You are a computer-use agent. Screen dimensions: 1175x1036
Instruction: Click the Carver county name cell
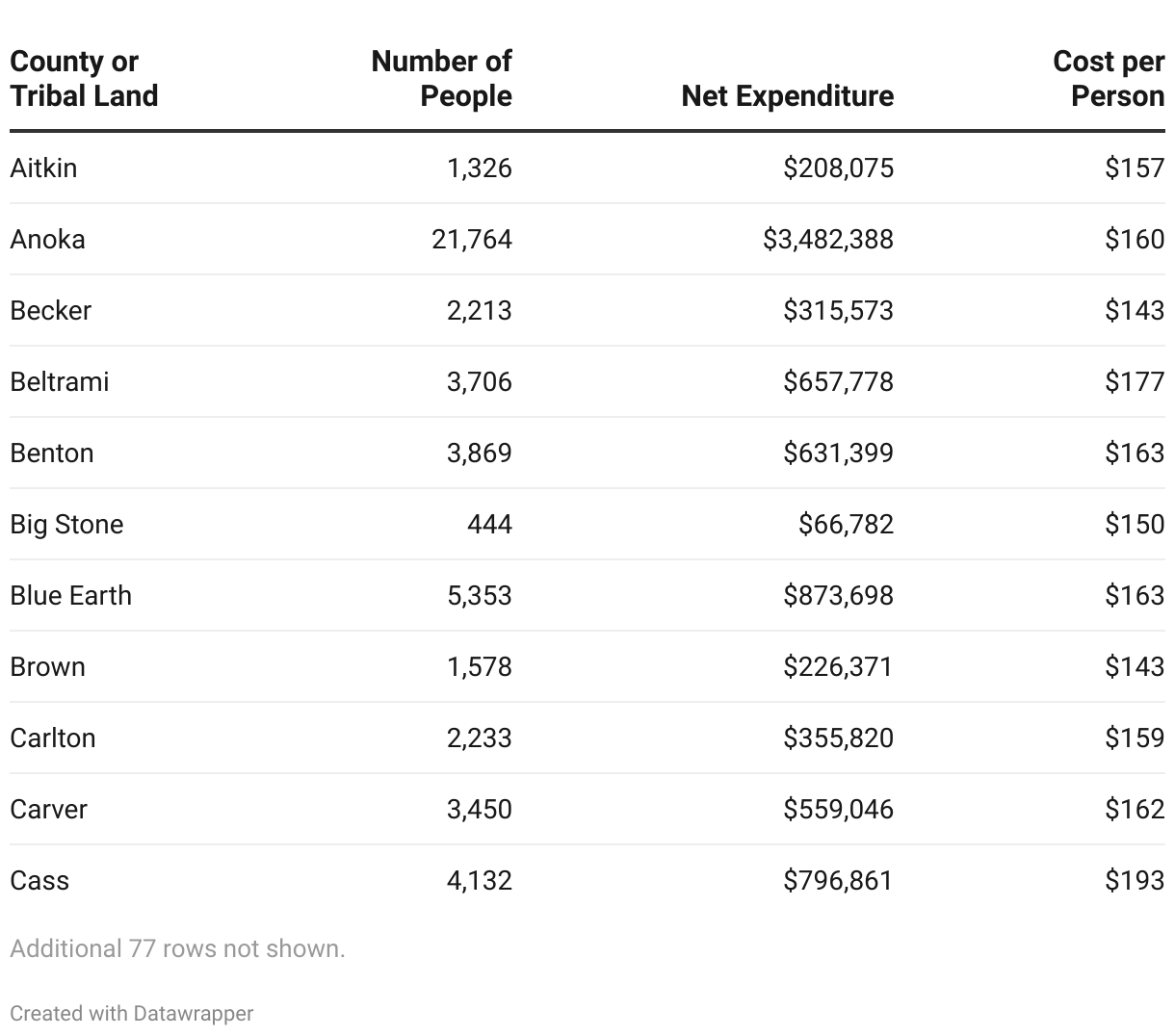tap(48, 810)
